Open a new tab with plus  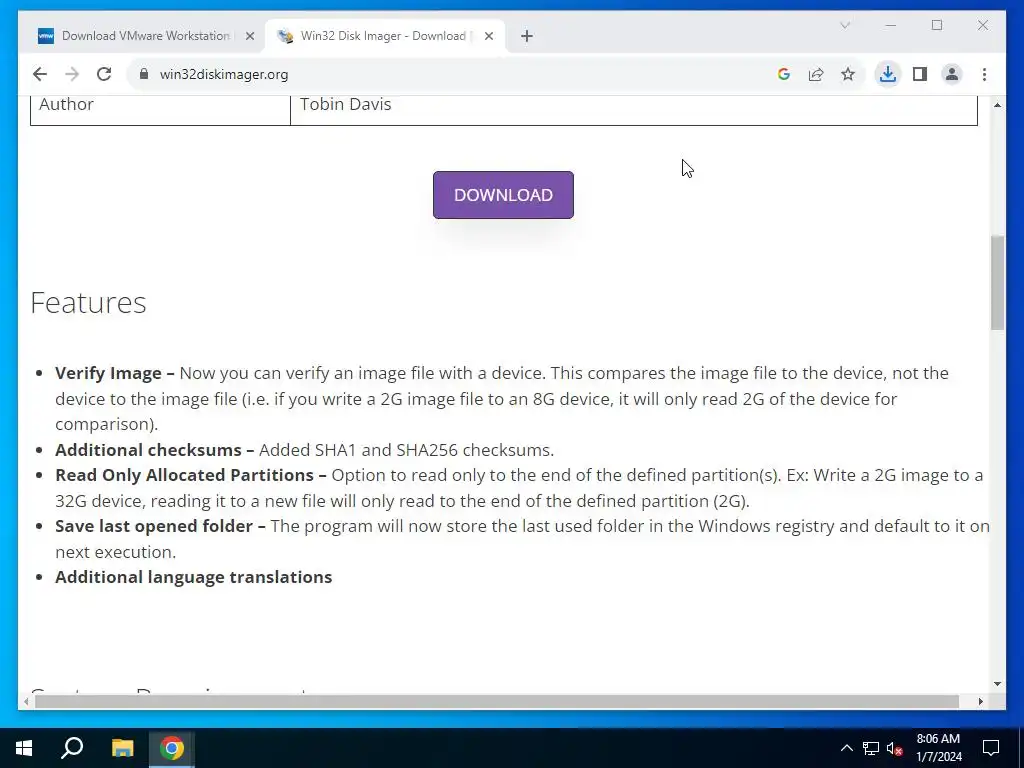click(527, 36)
